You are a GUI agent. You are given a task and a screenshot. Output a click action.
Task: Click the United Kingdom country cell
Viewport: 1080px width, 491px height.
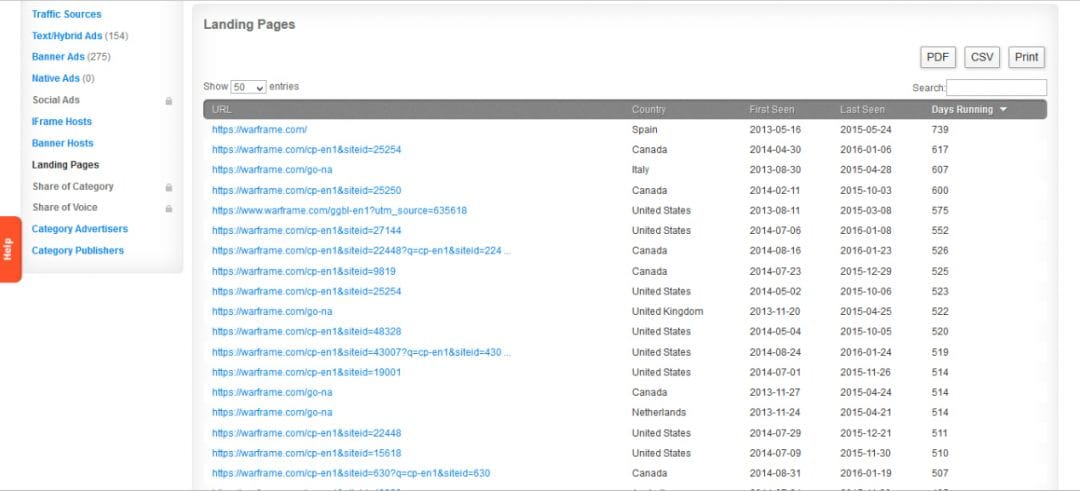click(x=667, y=311)
